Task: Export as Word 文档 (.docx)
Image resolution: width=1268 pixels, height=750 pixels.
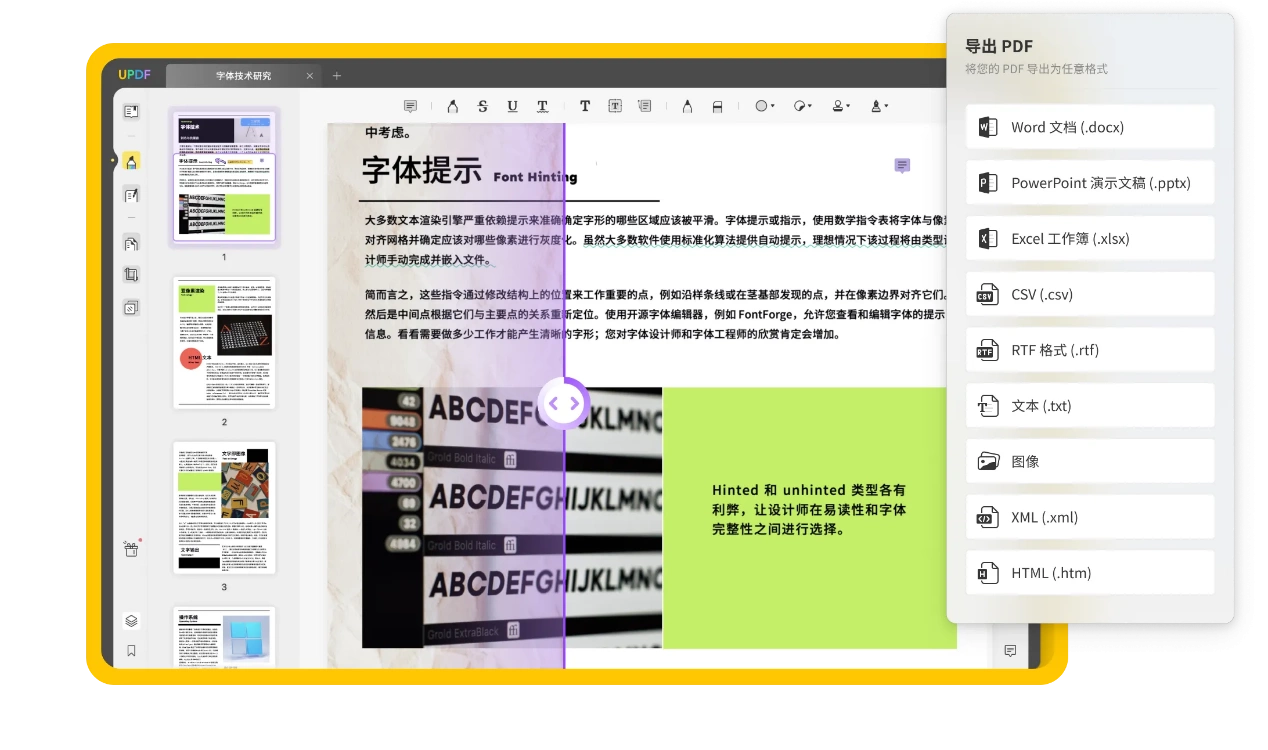Action: coord(1090,127)
